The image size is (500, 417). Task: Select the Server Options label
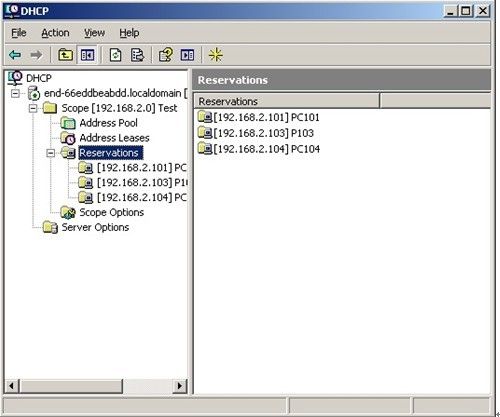[x=95, y=227]
